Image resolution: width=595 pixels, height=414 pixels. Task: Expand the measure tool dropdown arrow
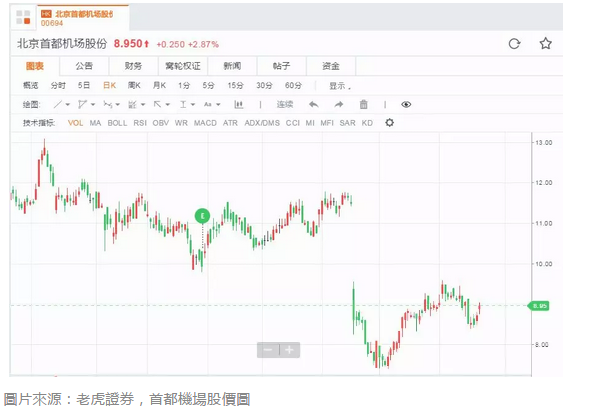[x=193, y=104]
